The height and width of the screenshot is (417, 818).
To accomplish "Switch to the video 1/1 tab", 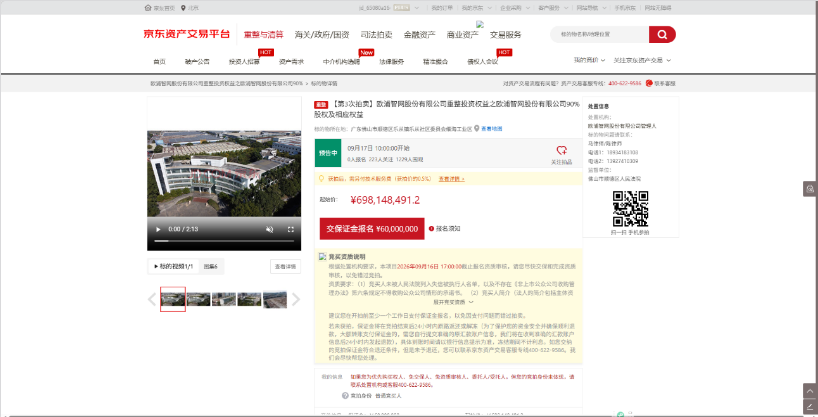I will [174, 266].
